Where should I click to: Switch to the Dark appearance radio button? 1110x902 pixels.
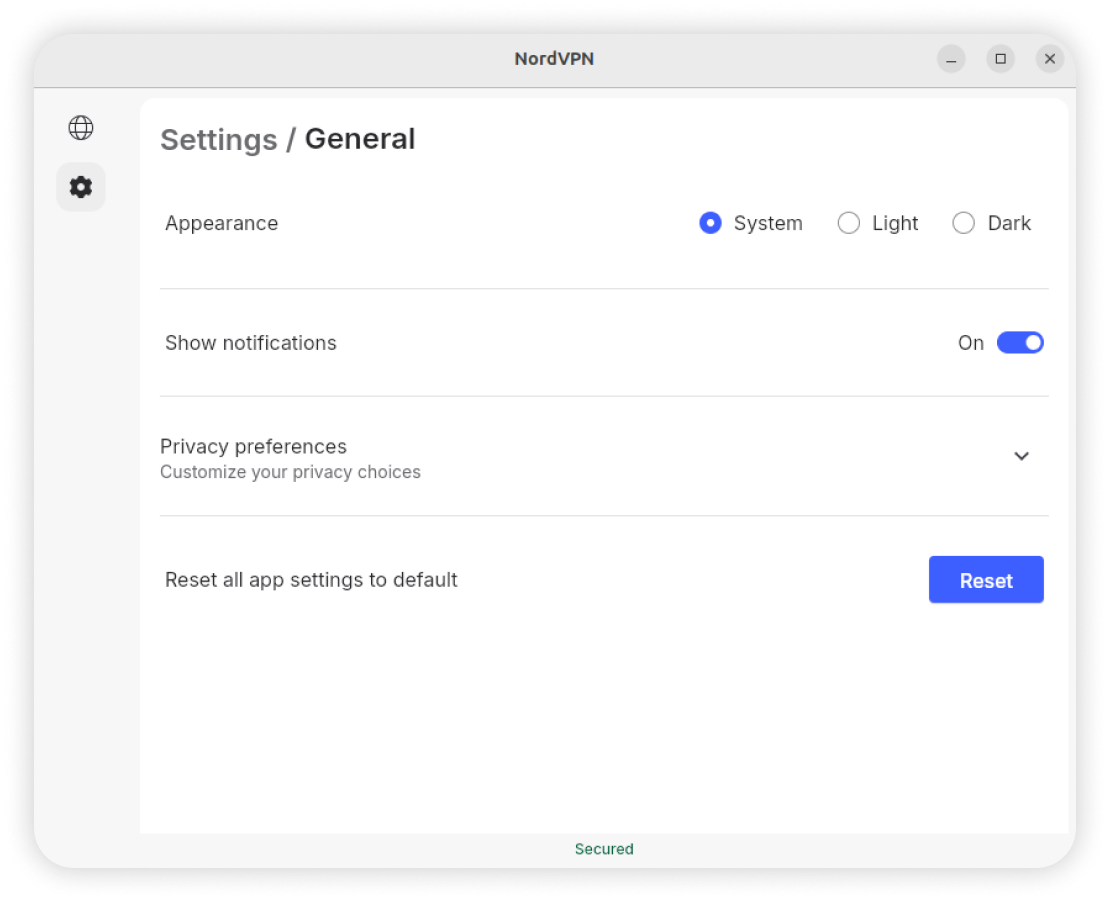(963, 223)
